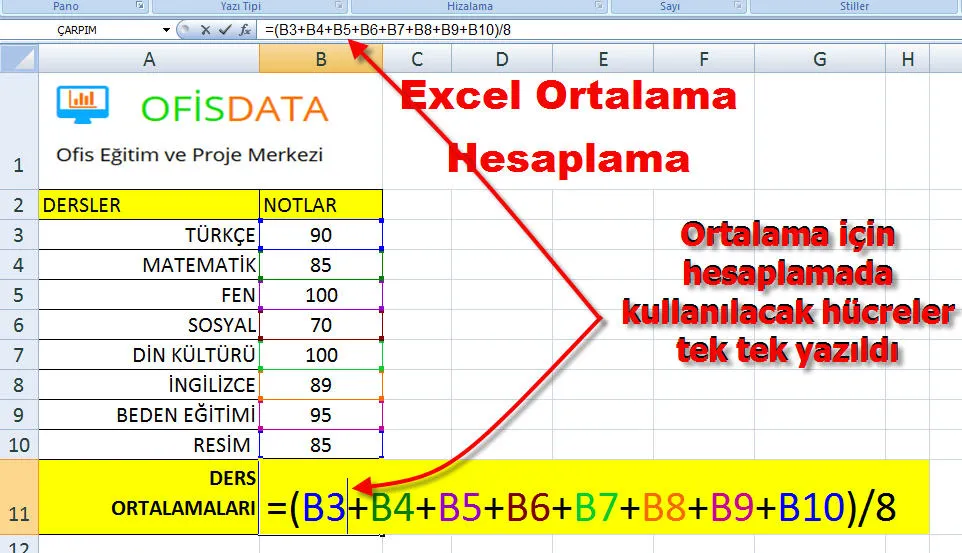The height and width of the screenshot is (553, 962).
Task: Select column A header
Action: point(149,60)
